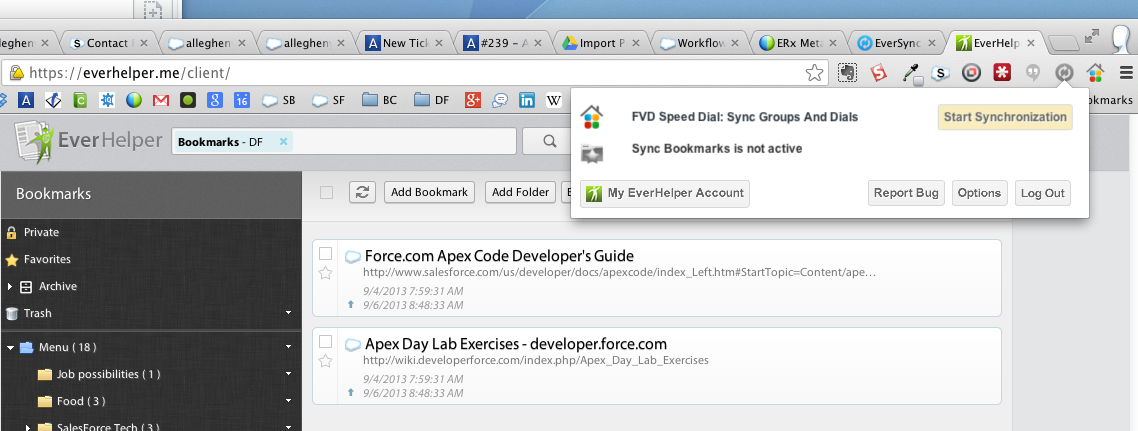This screenshot has height=431, width=1138.
Task: Open My EverHelper Account
Action: (665, 193)
